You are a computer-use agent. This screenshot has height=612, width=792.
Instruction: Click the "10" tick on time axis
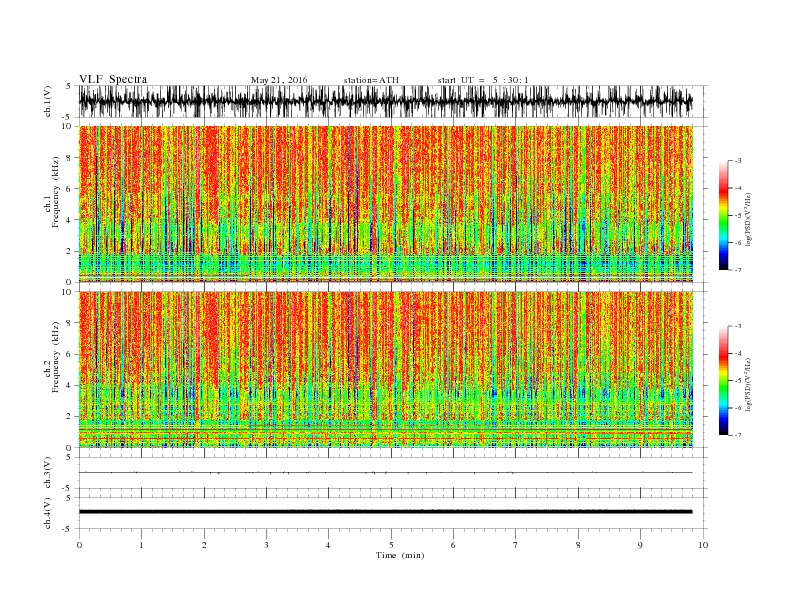(703, 545)
